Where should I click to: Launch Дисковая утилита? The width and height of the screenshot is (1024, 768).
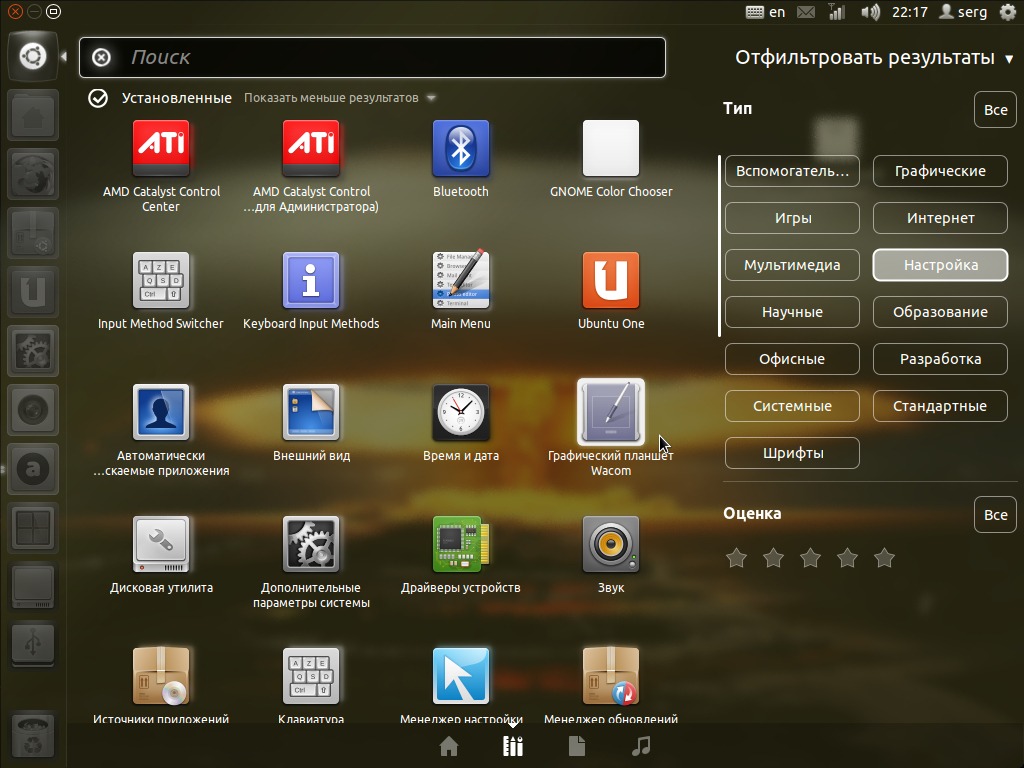click(161, 545)
